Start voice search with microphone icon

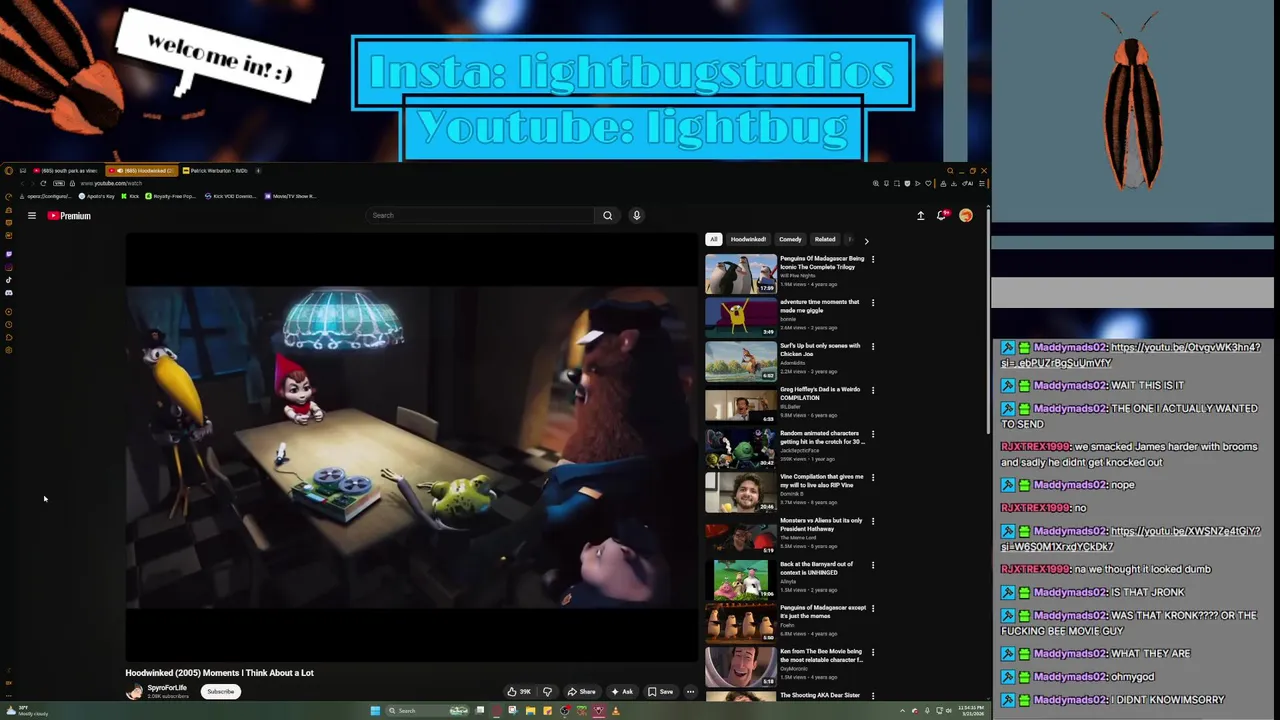point(636,215)
